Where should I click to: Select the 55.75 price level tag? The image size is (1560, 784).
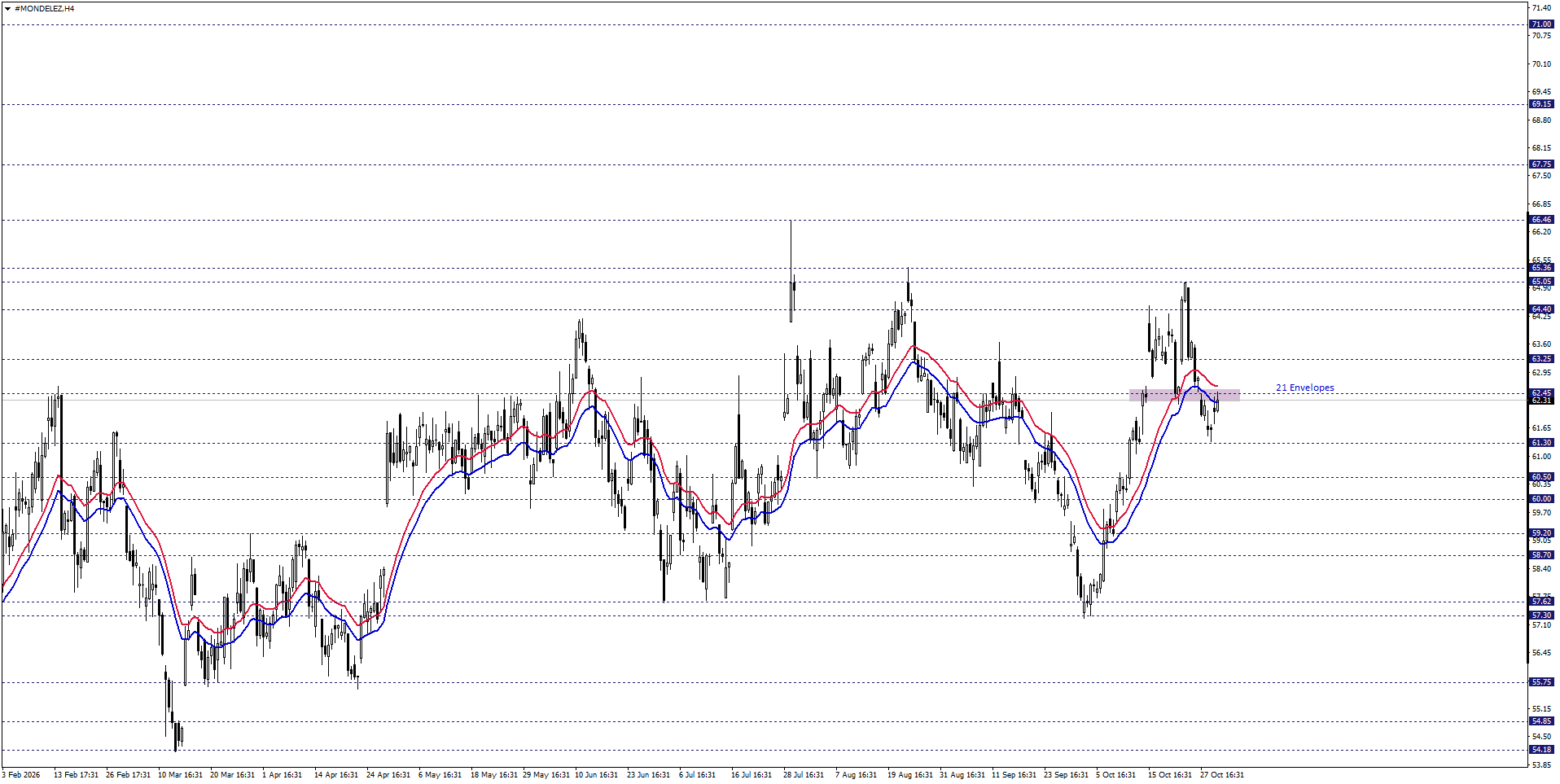coord(1540,682)
